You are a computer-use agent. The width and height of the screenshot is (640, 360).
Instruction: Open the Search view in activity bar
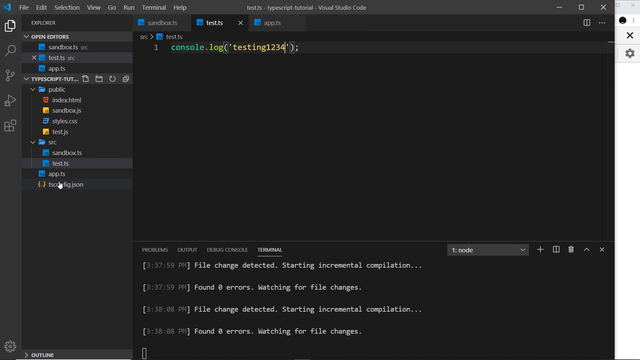pyautogui.click(x=10, y=51)
